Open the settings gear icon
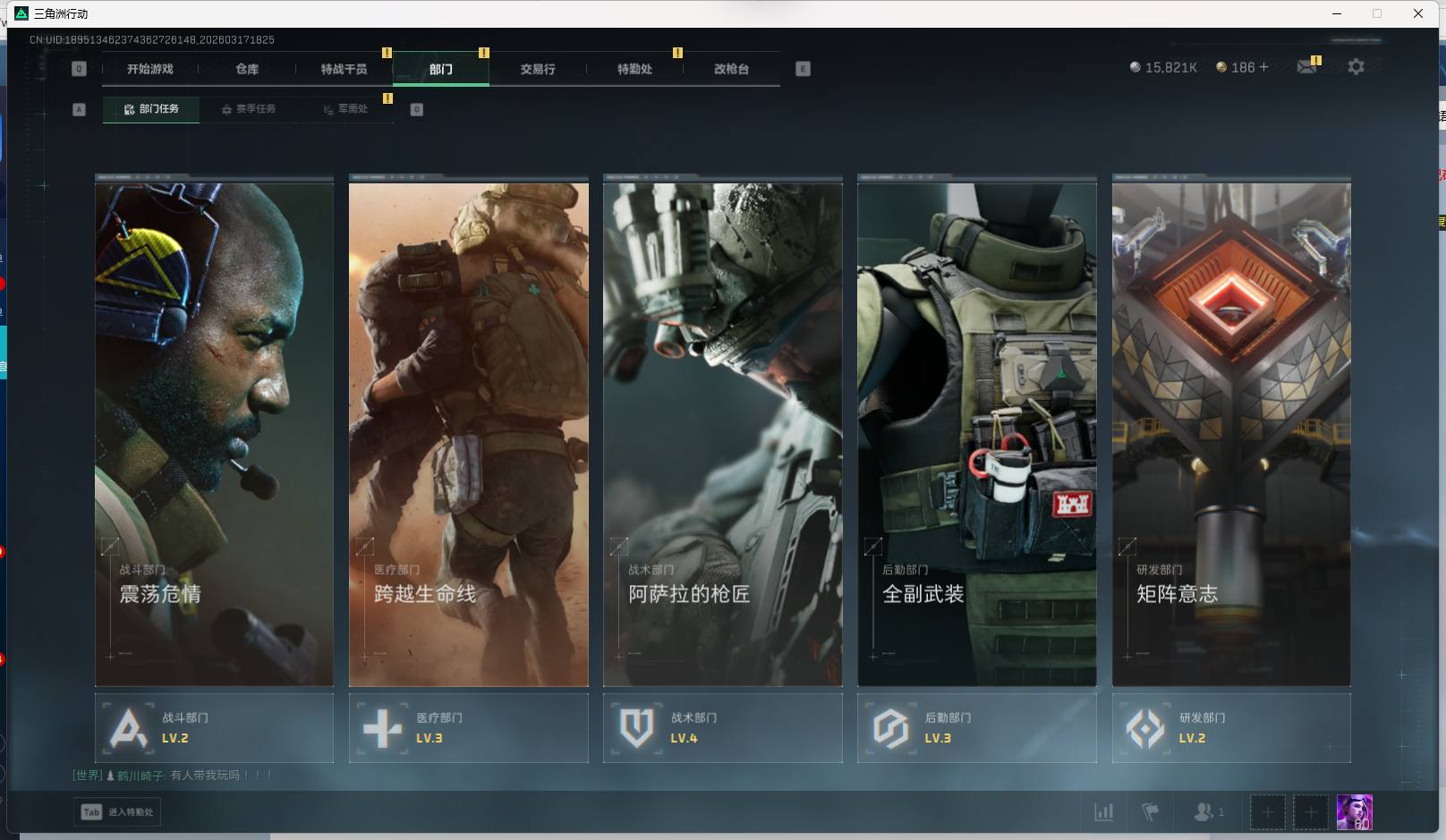1446x840 pixels. tap(1356, 67)
